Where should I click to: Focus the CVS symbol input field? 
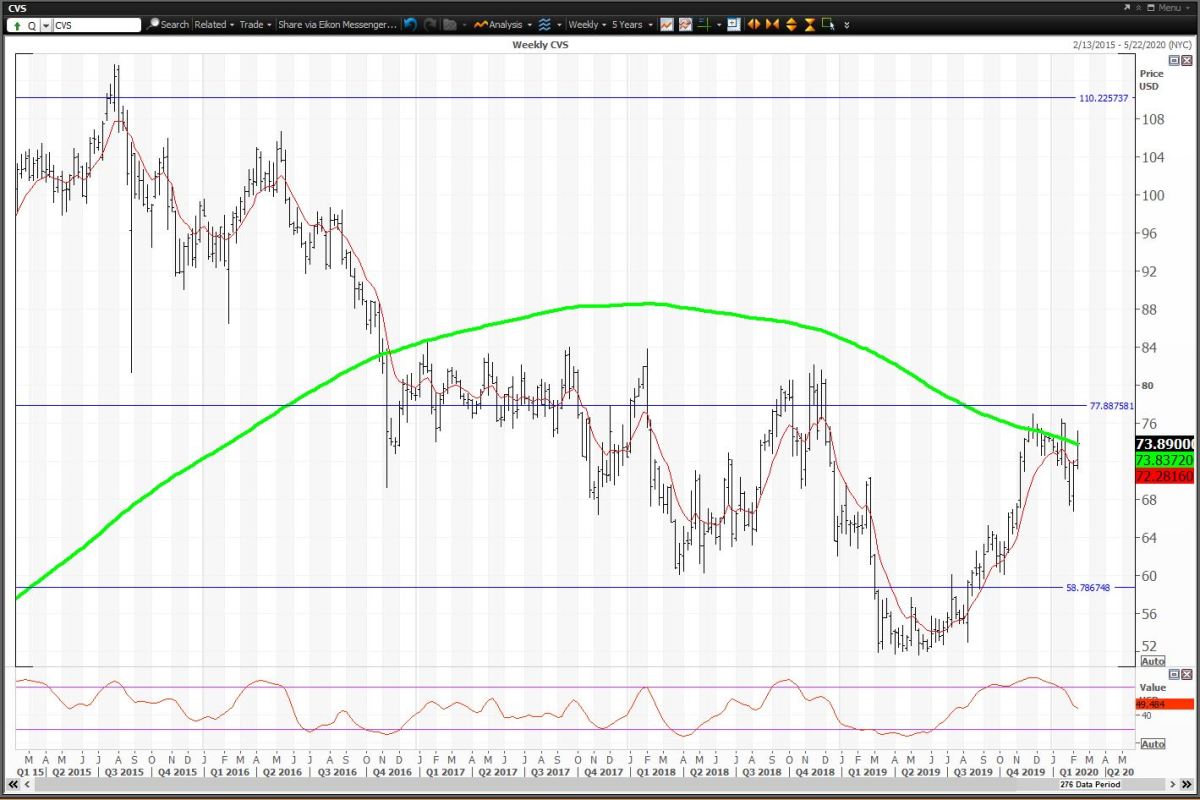tap(97, 25)
